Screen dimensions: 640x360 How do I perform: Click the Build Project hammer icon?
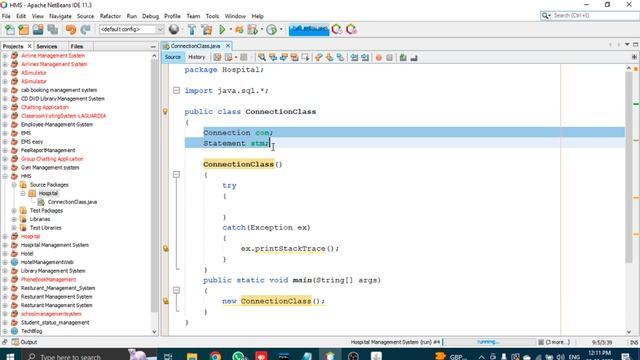tap(192, 29)
